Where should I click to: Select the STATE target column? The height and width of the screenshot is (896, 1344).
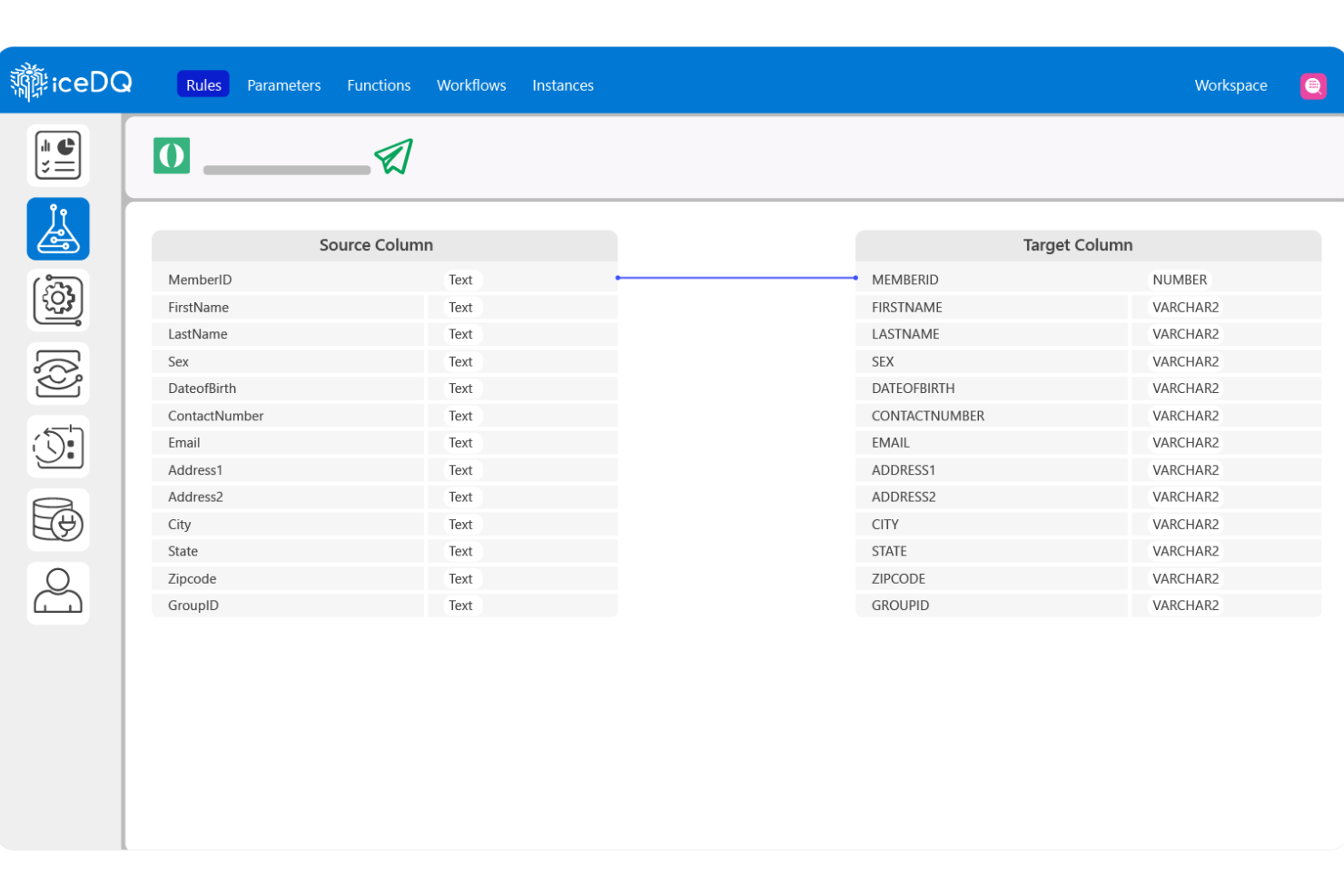click(x=992, y=551)
